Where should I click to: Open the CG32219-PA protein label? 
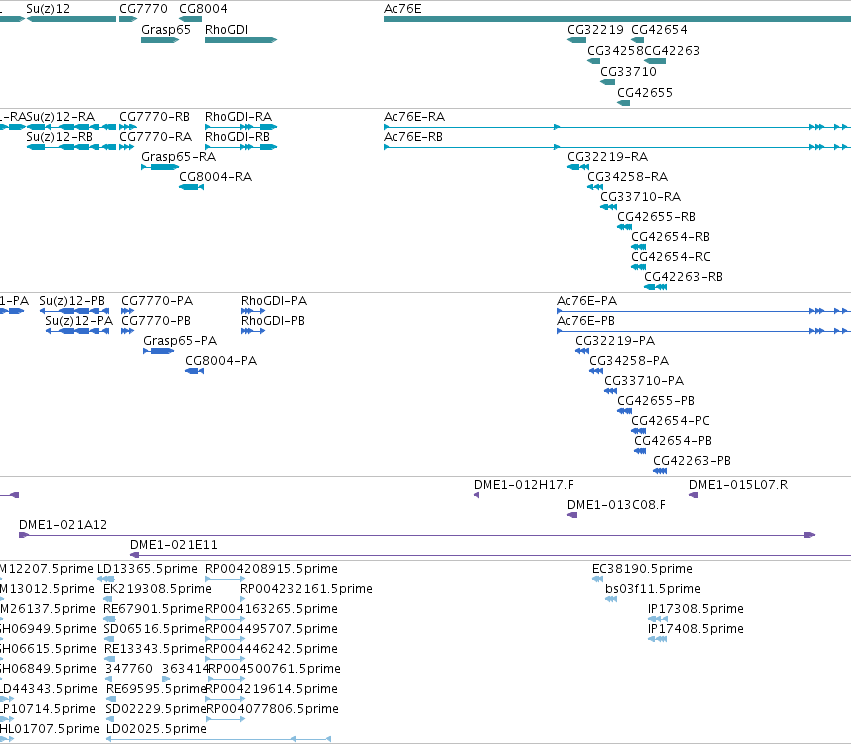[x=615, y=341]
